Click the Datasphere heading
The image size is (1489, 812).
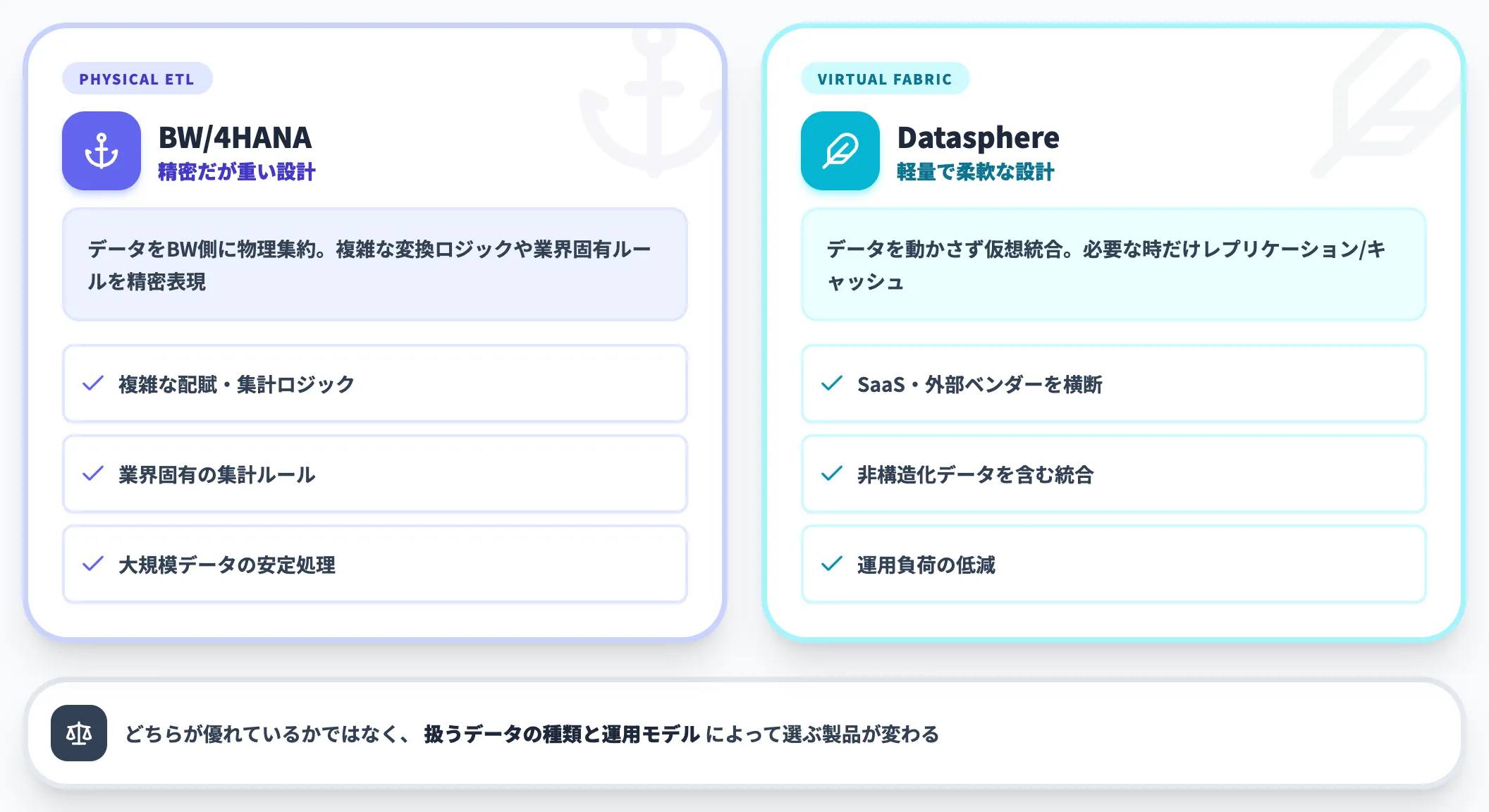tap(978, 137)
